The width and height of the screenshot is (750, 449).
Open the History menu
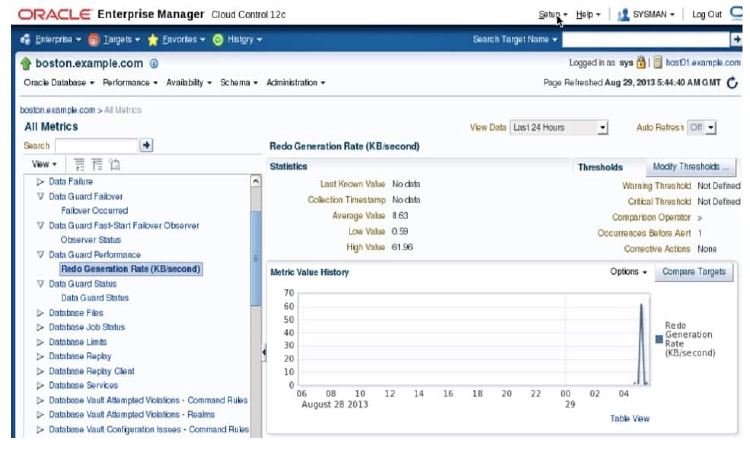[x=244, y=39]
